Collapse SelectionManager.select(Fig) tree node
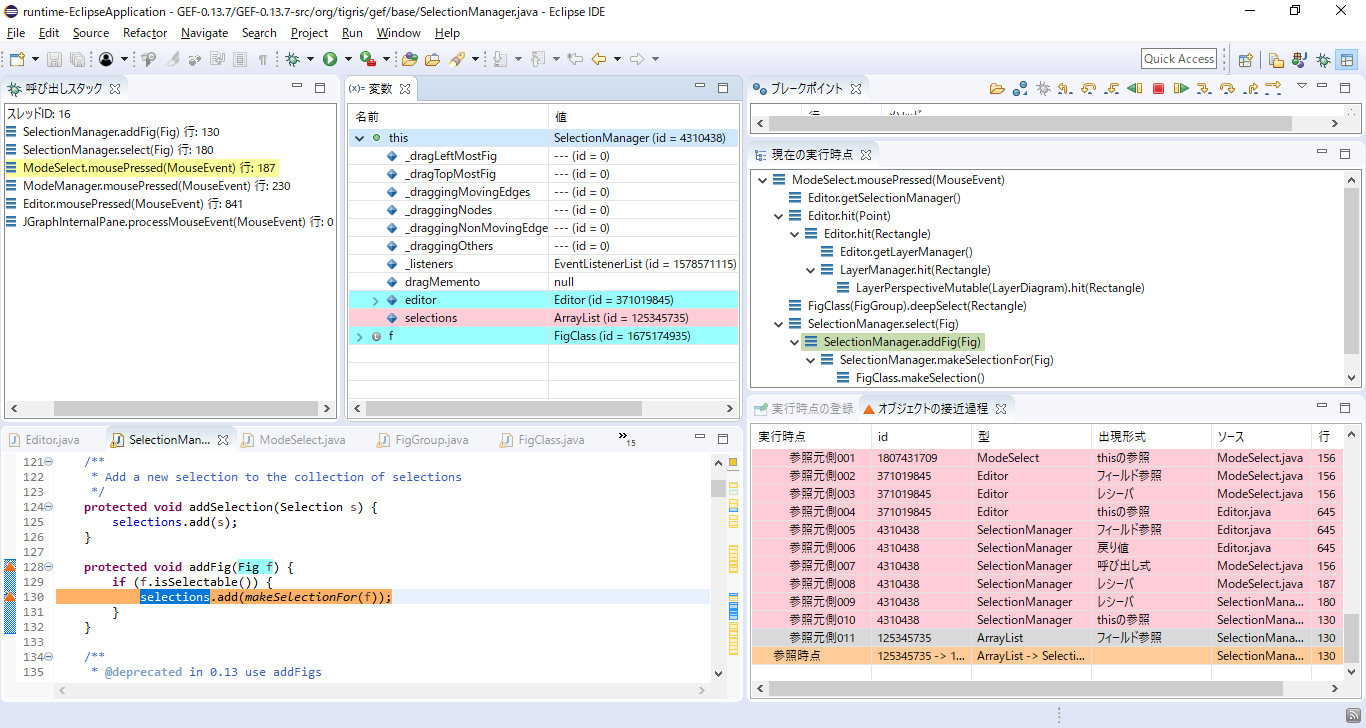 click(x=779, y=324)
